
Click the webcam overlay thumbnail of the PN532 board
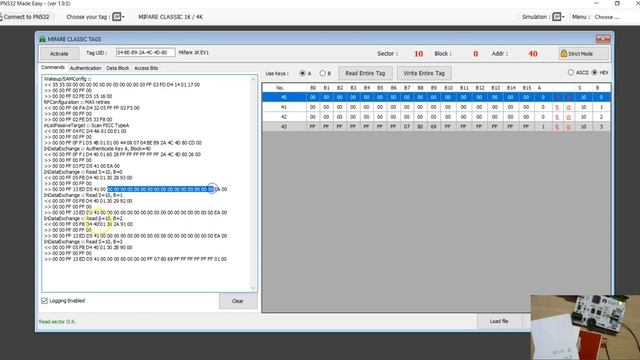(585, 327)
